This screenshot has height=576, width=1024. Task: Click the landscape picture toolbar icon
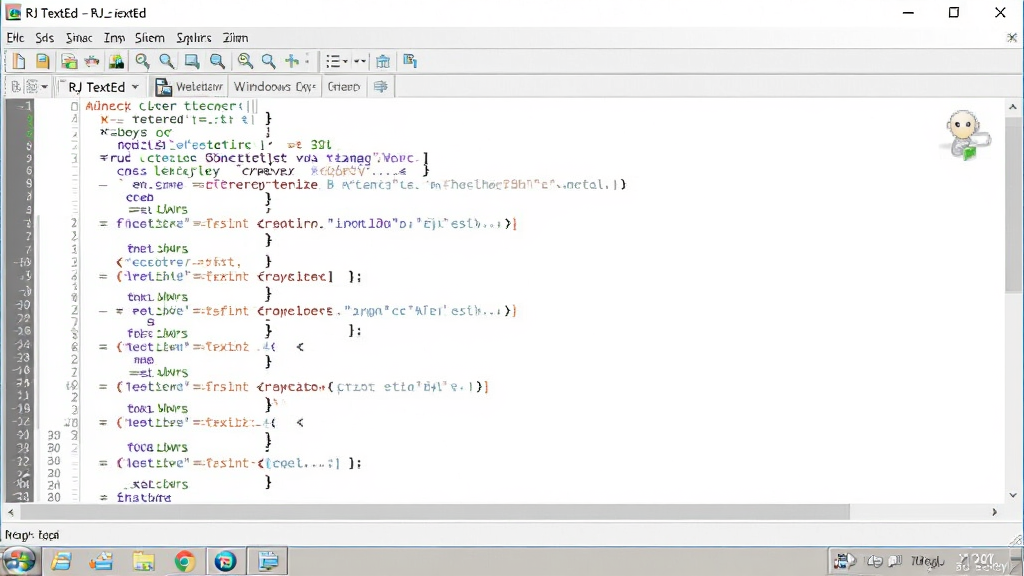pos(116,61)
